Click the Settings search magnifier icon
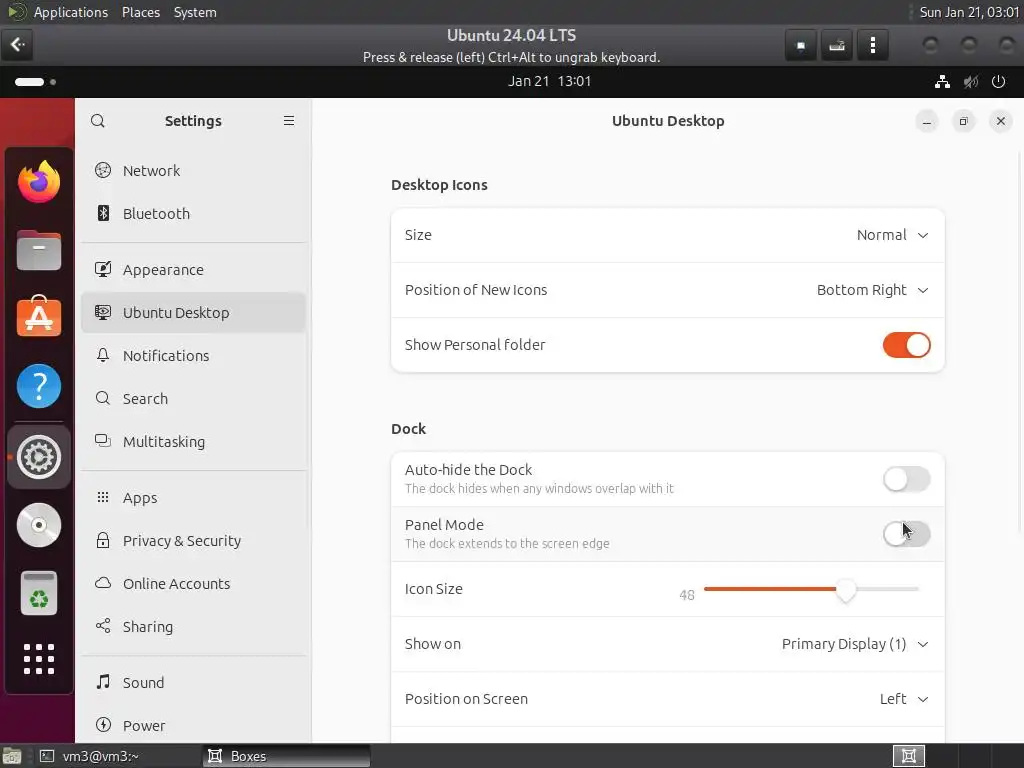The image size is (1024, 768). tap(98, 121)
